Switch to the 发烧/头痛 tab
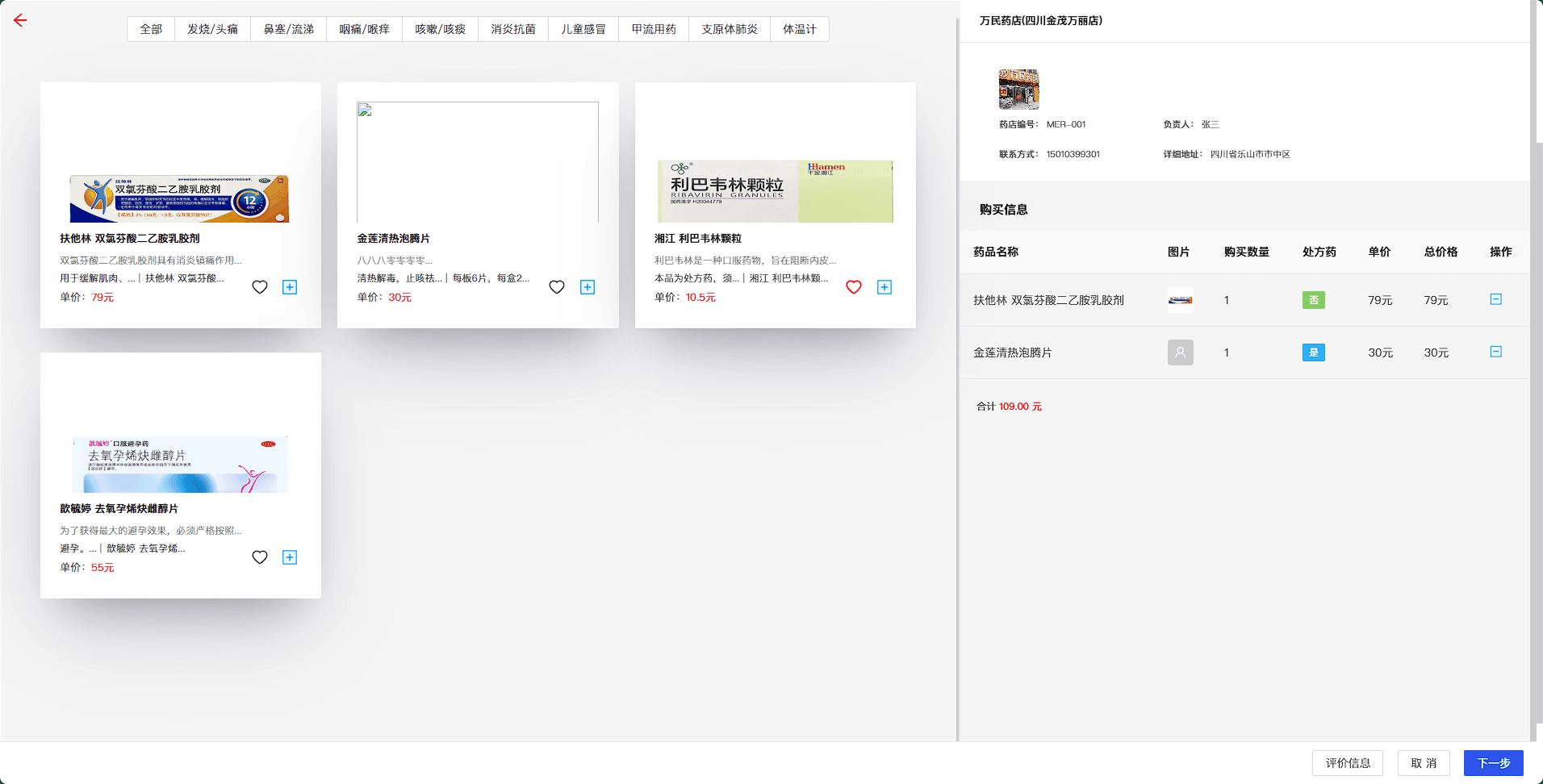Viewport: 1543px width, 784px height. [x=212, y=29]
